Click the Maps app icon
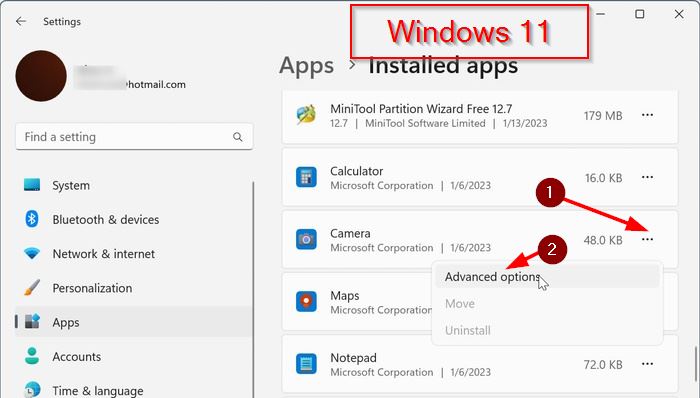The image size is (700, 398). pyautogui.click(x=306, y=302)
